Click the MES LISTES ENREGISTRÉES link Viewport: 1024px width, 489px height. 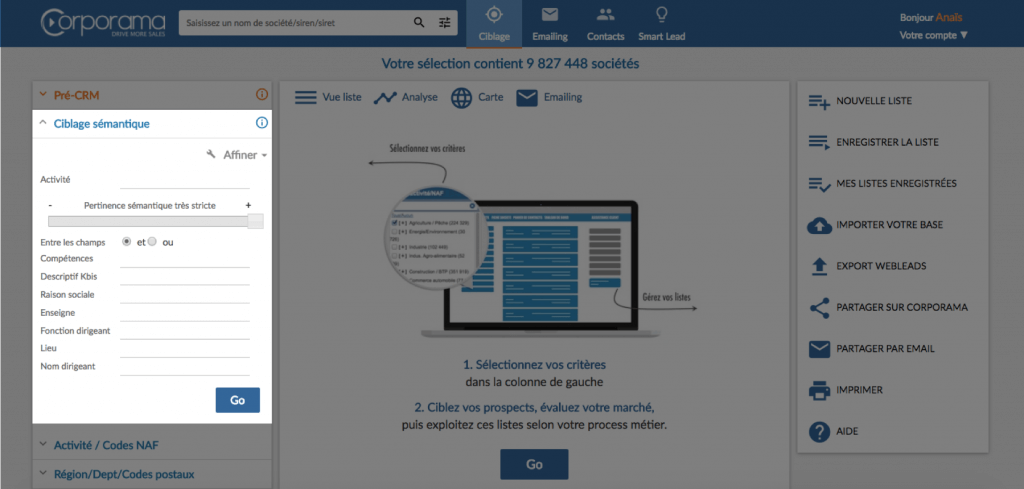(896, 183)
